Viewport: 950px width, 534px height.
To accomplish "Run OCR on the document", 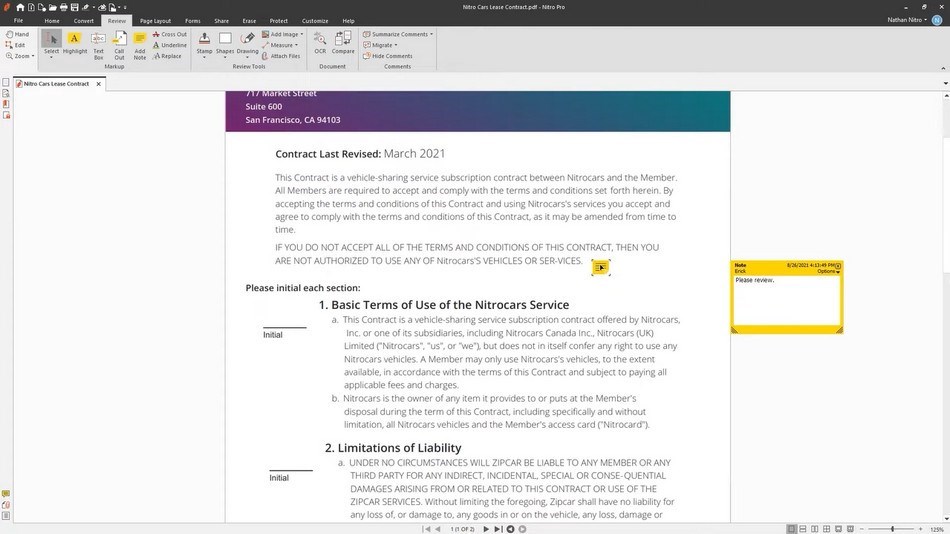I will (x=320, y=42).
